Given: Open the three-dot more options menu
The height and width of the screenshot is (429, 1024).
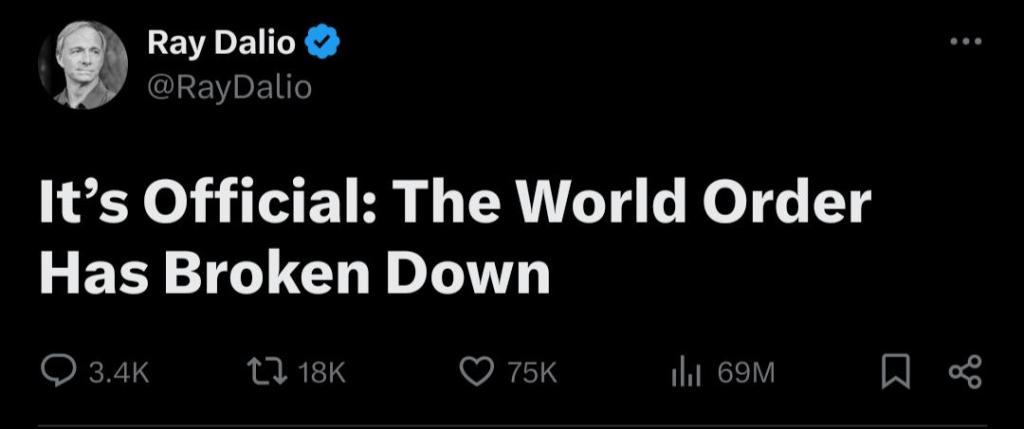Looking at the screenshot, I should (965, 43).
